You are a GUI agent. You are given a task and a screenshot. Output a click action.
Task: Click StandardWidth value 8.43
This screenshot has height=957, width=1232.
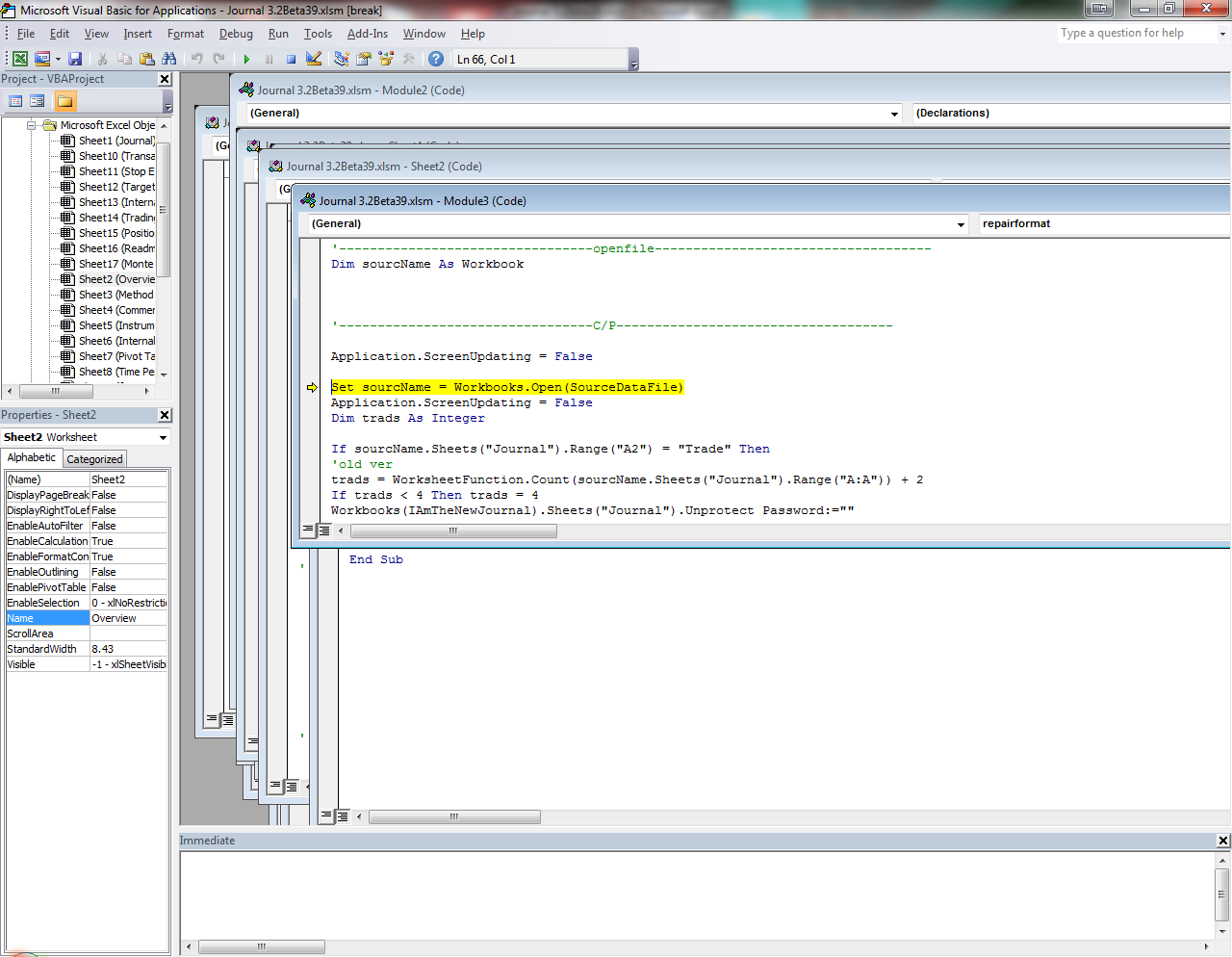129,649
